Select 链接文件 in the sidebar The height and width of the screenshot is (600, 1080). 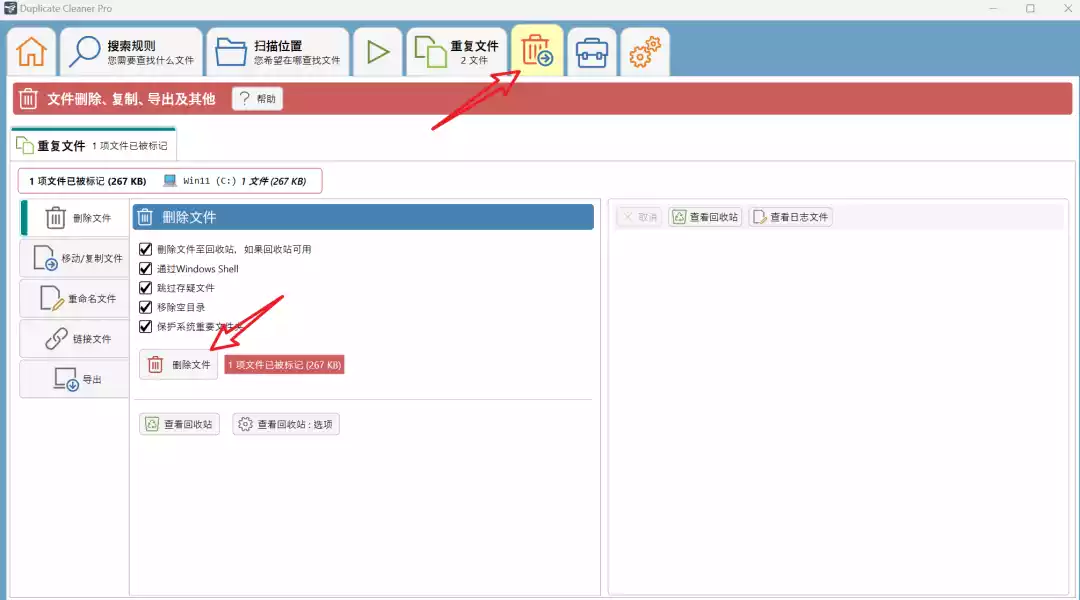[75, 339]
